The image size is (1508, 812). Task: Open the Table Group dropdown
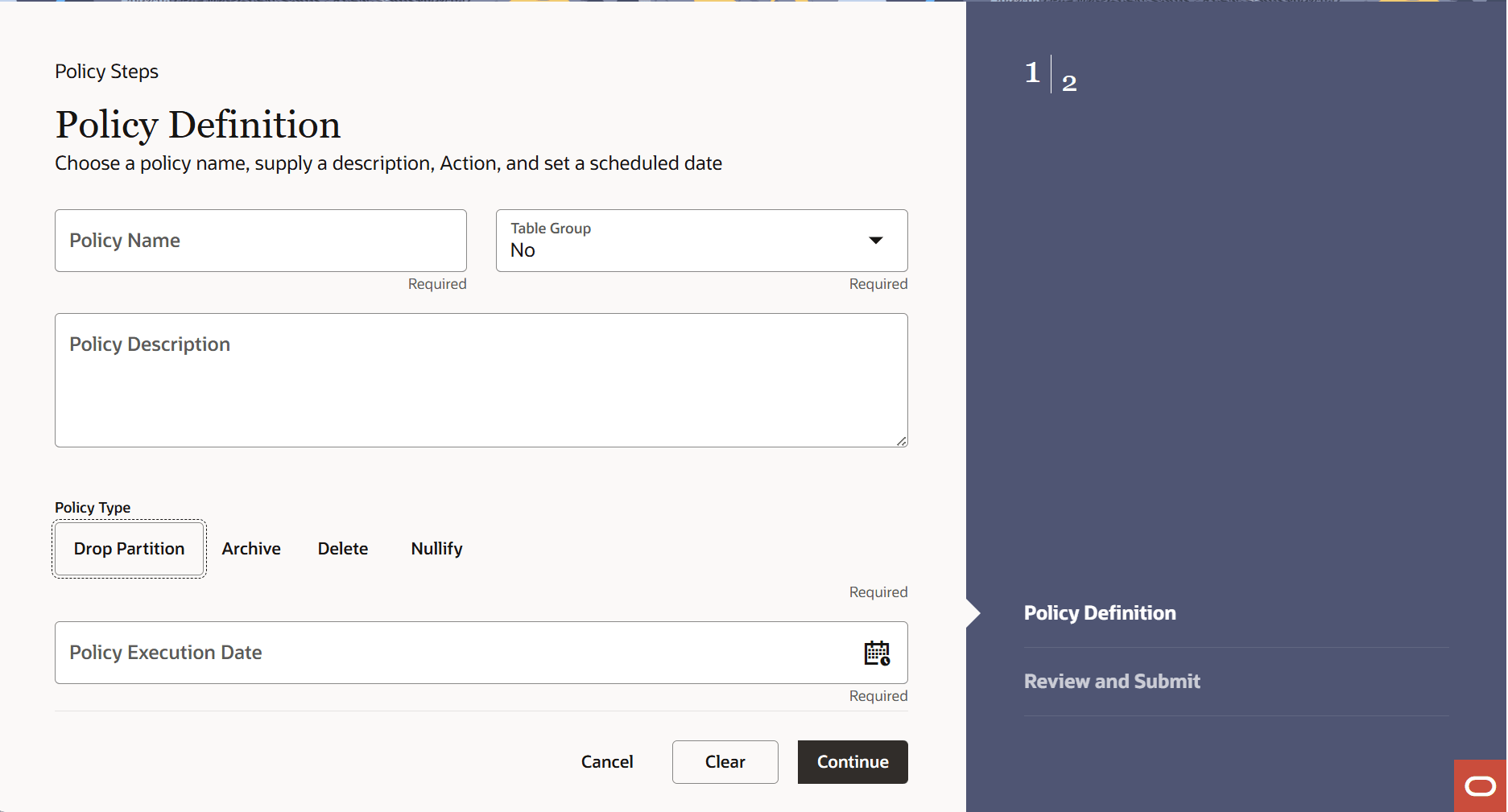(700, 241)
